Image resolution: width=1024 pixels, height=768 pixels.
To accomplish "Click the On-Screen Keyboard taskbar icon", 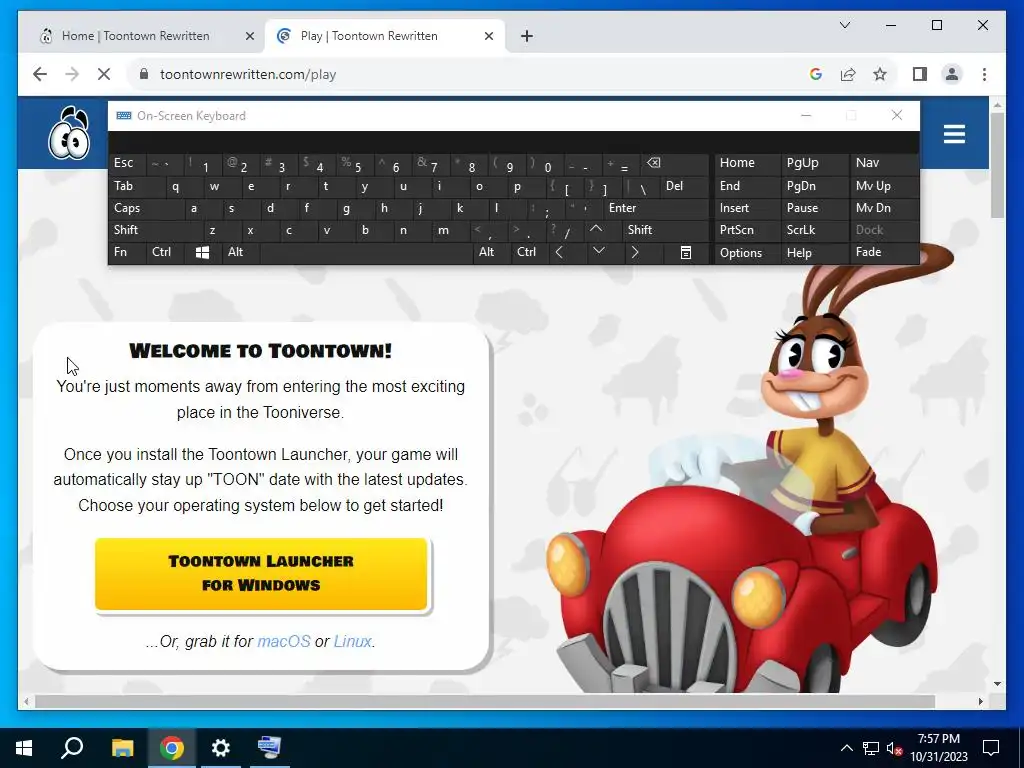I will [x=269, y=748].
